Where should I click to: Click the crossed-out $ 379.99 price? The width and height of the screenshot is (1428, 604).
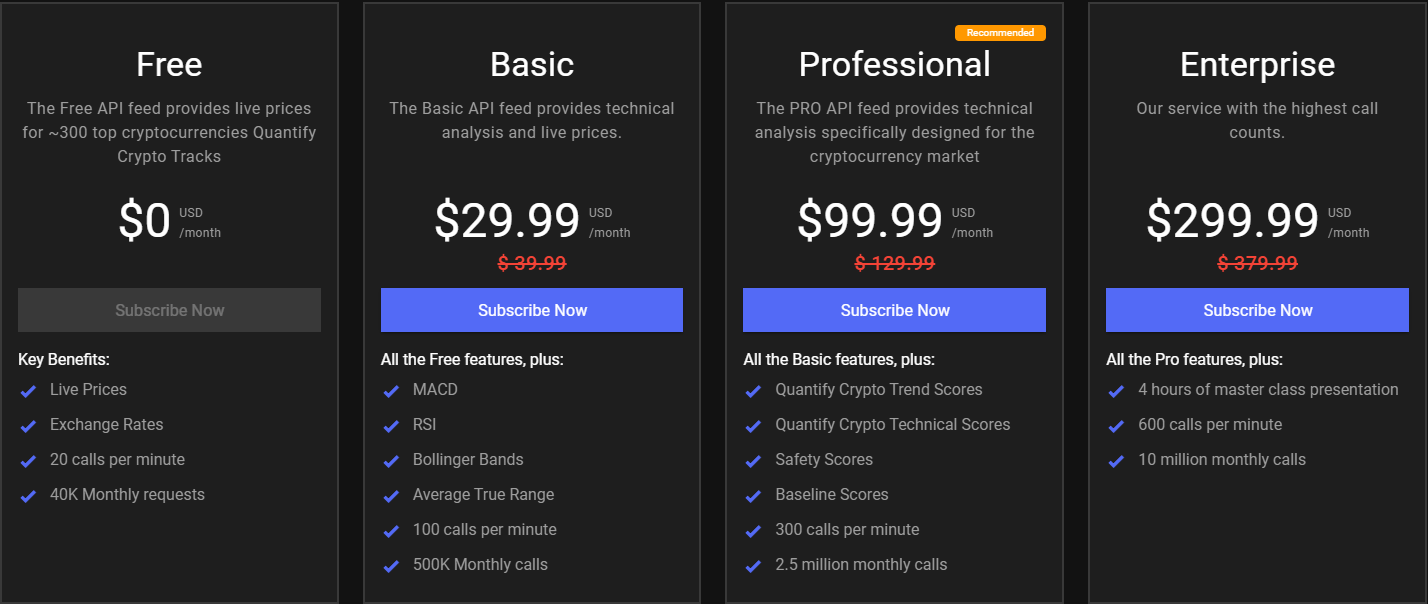(x=1257, y=263)
